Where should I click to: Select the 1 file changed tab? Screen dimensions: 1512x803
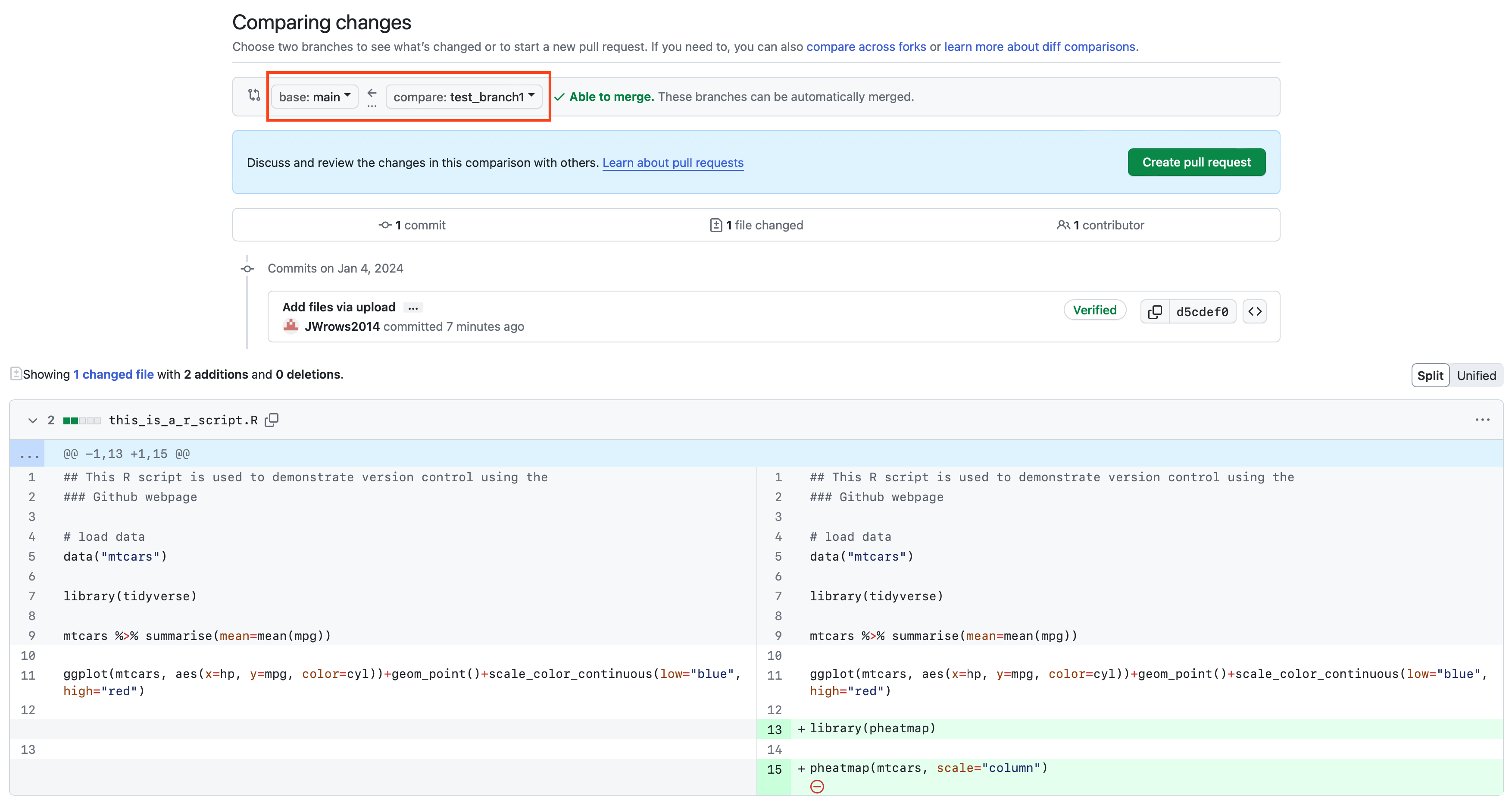[756, 225]
